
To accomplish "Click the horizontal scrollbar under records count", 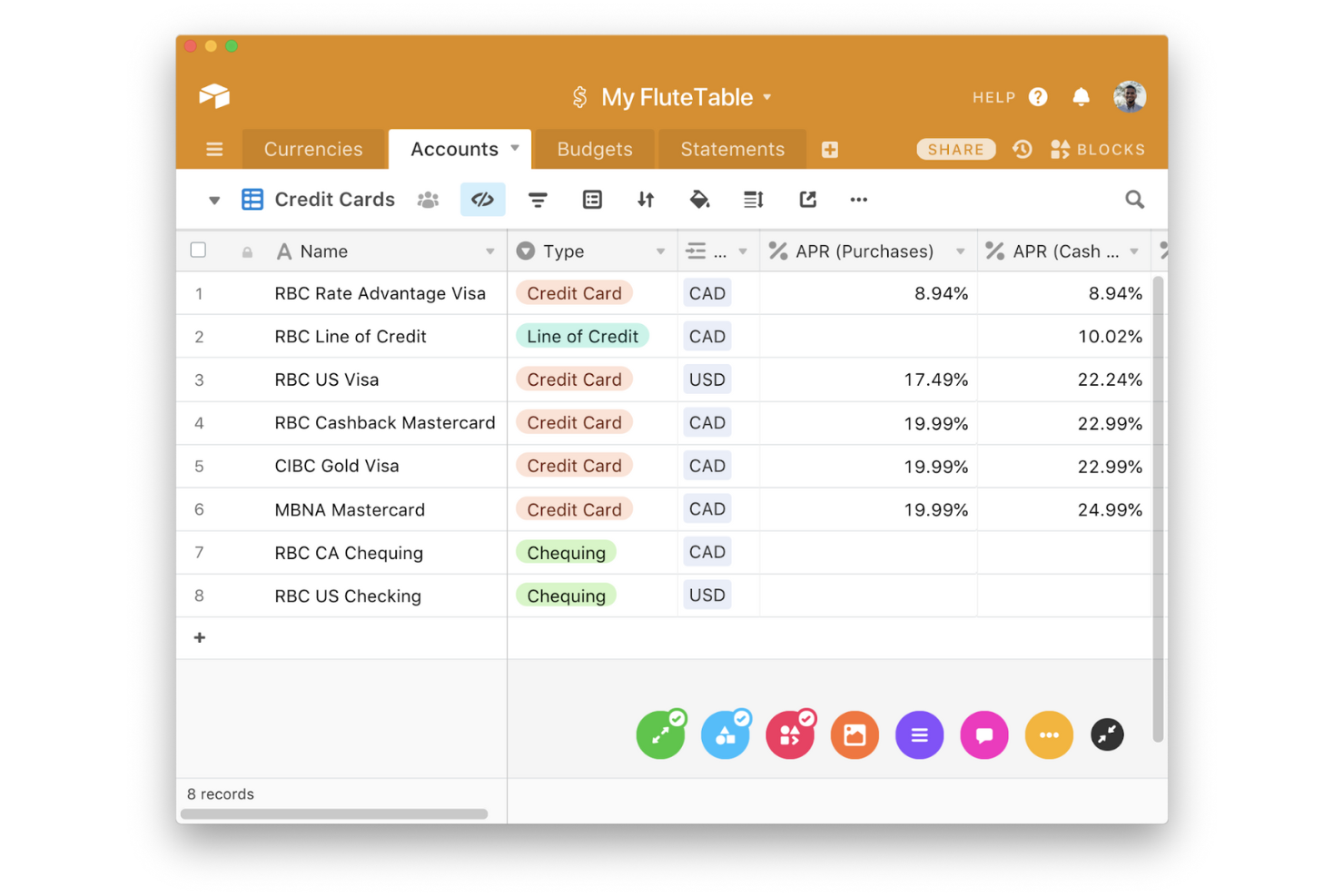I will [x=334, y=814].
